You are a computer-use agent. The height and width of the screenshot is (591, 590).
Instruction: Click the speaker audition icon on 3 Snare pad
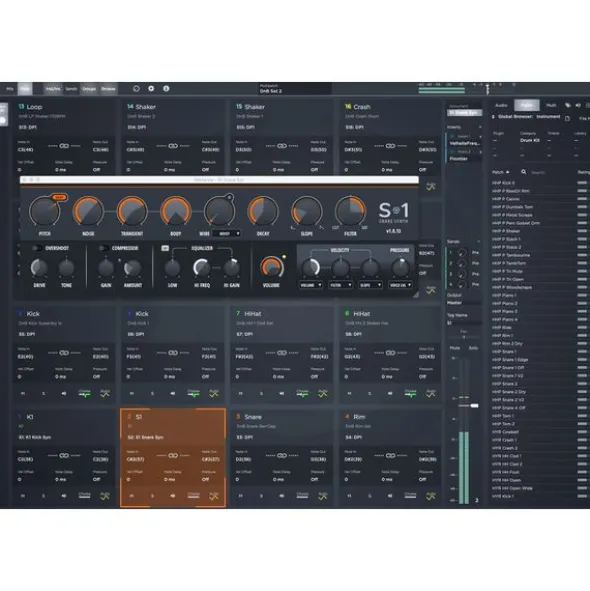pos(282,496)
